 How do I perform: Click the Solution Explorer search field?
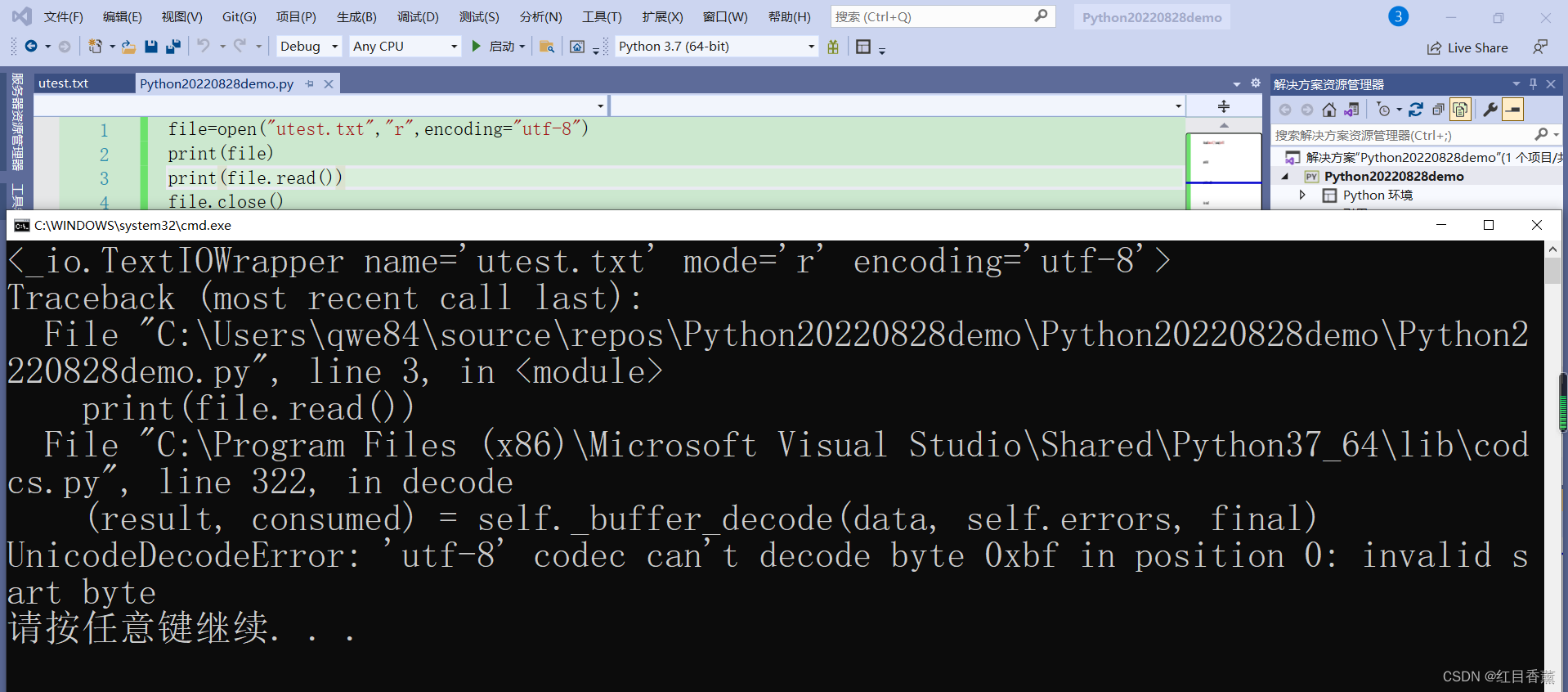[1415, 135]
